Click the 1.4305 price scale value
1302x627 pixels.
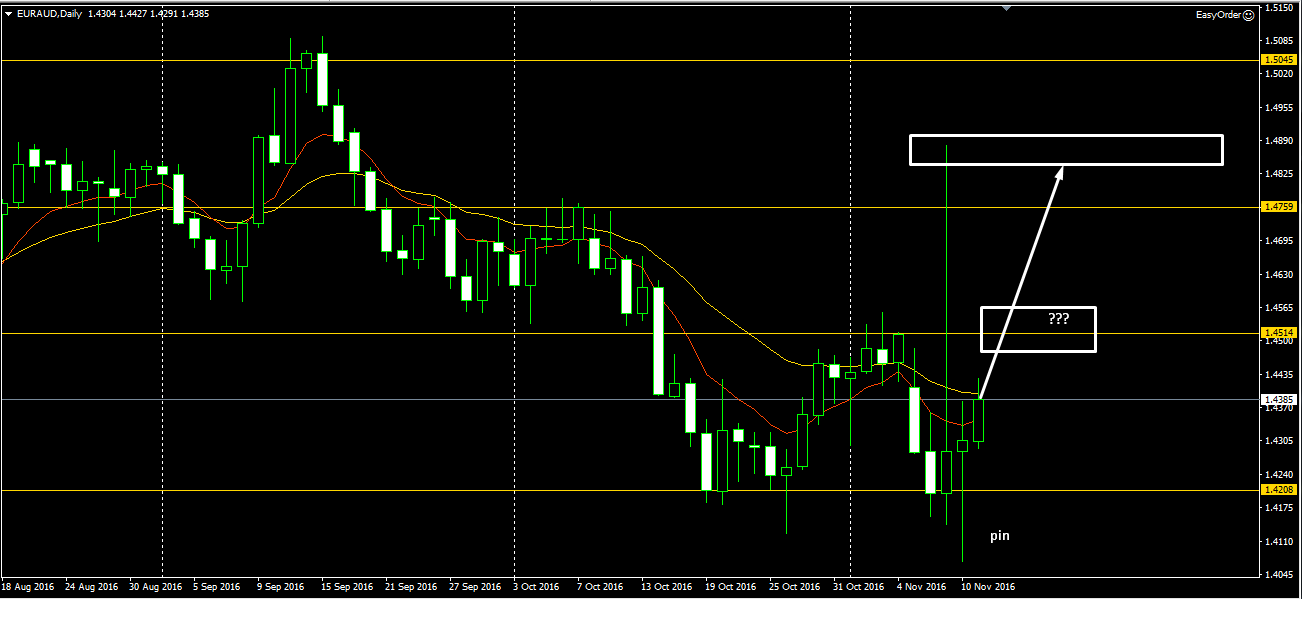1280,441
